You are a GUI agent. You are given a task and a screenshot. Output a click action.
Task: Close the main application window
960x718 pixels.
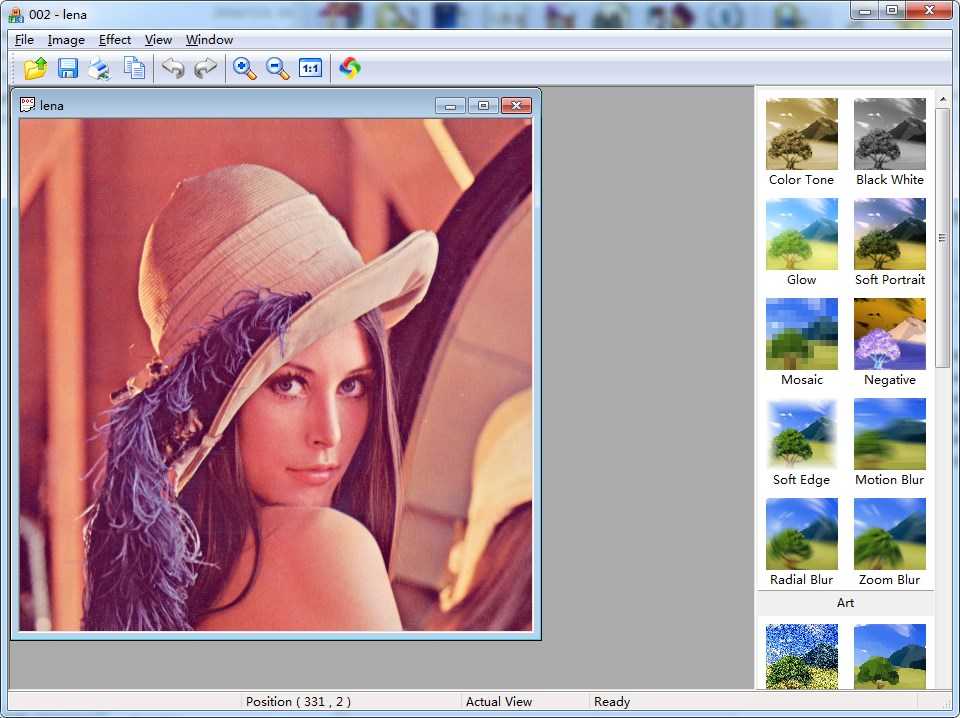tap(929, 10)
